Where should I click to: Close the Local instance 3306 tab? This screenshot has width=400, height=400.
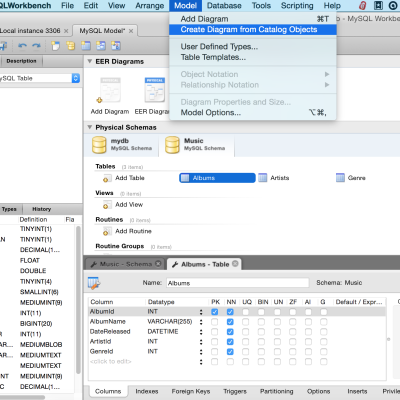(66, 31)
